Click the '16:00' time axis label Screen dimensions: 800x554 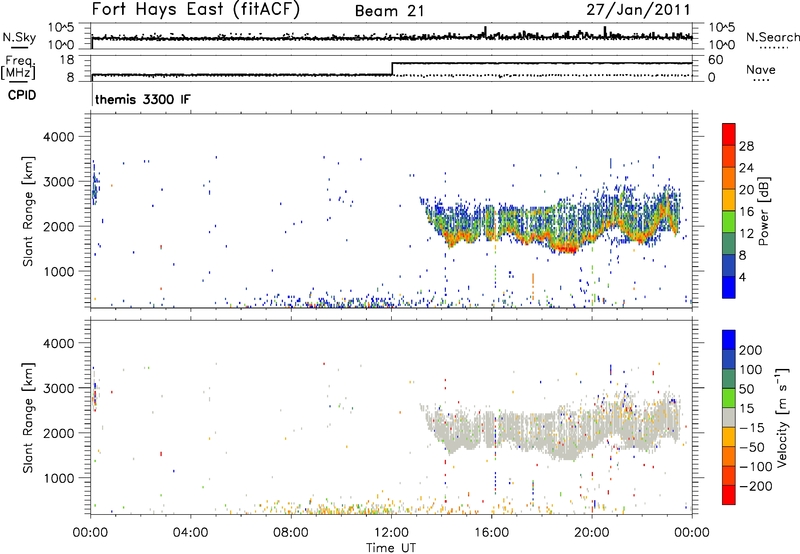(491, 533)
